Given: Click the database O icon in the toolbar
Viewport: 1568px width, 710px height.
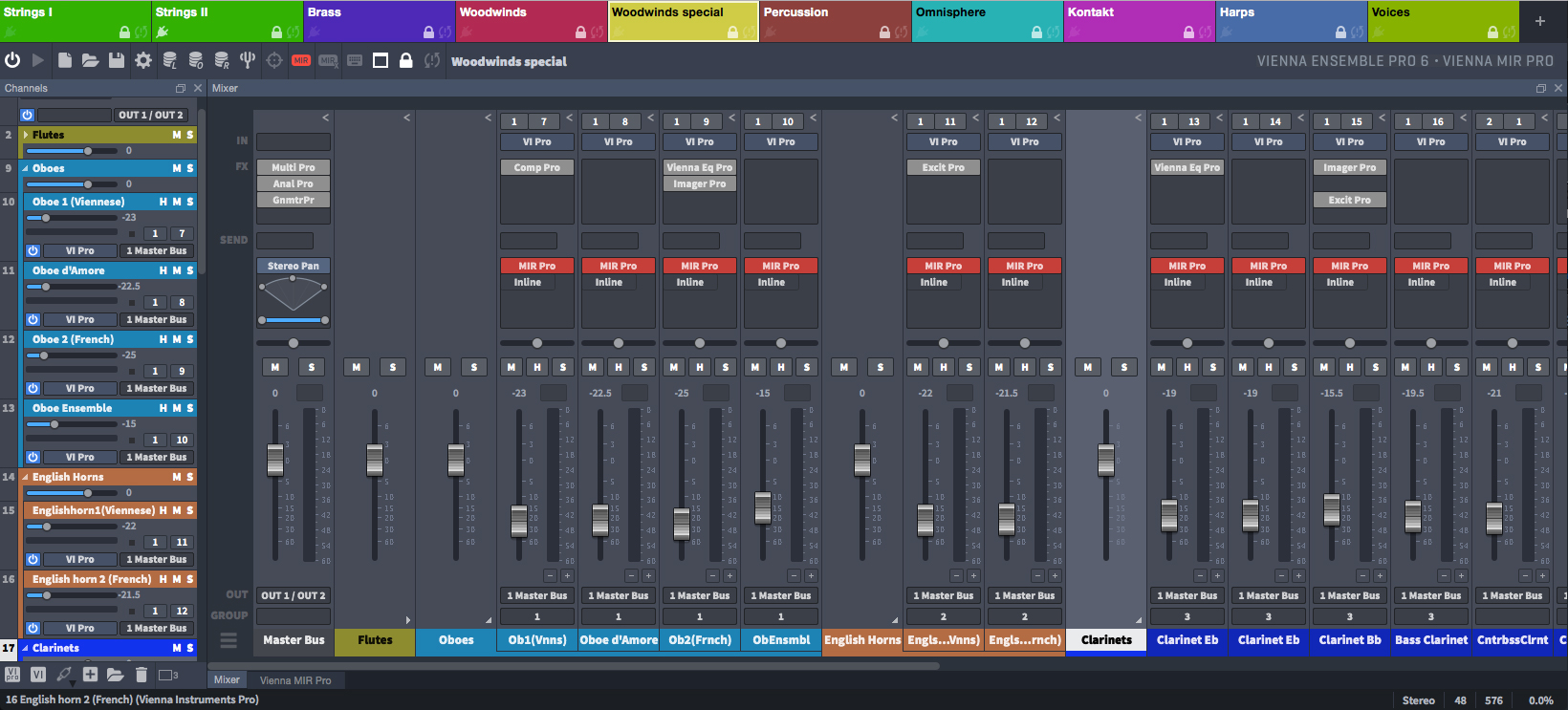Looking at the screenshot, I should point(196,60).
